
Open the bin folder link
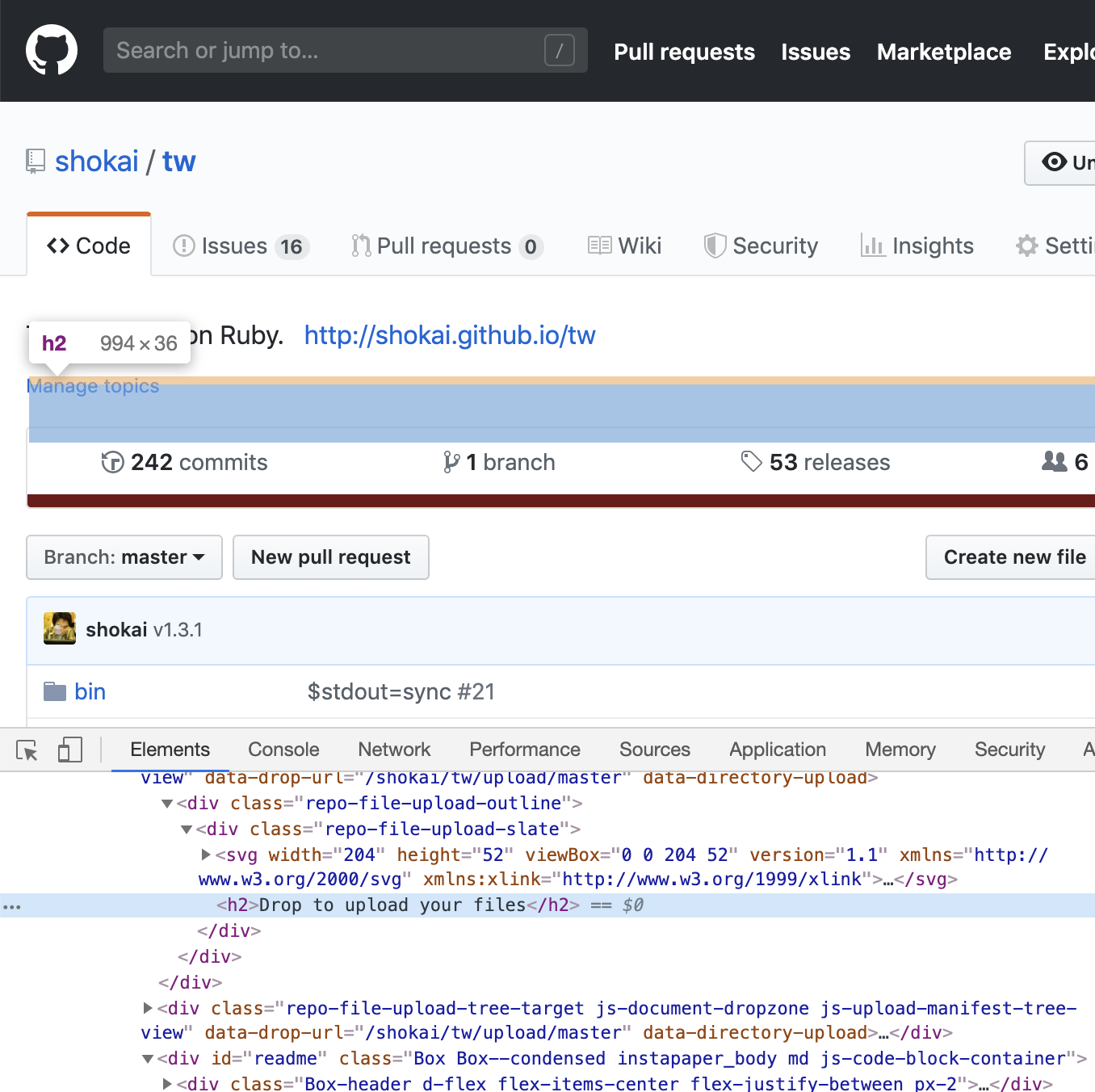90,692
